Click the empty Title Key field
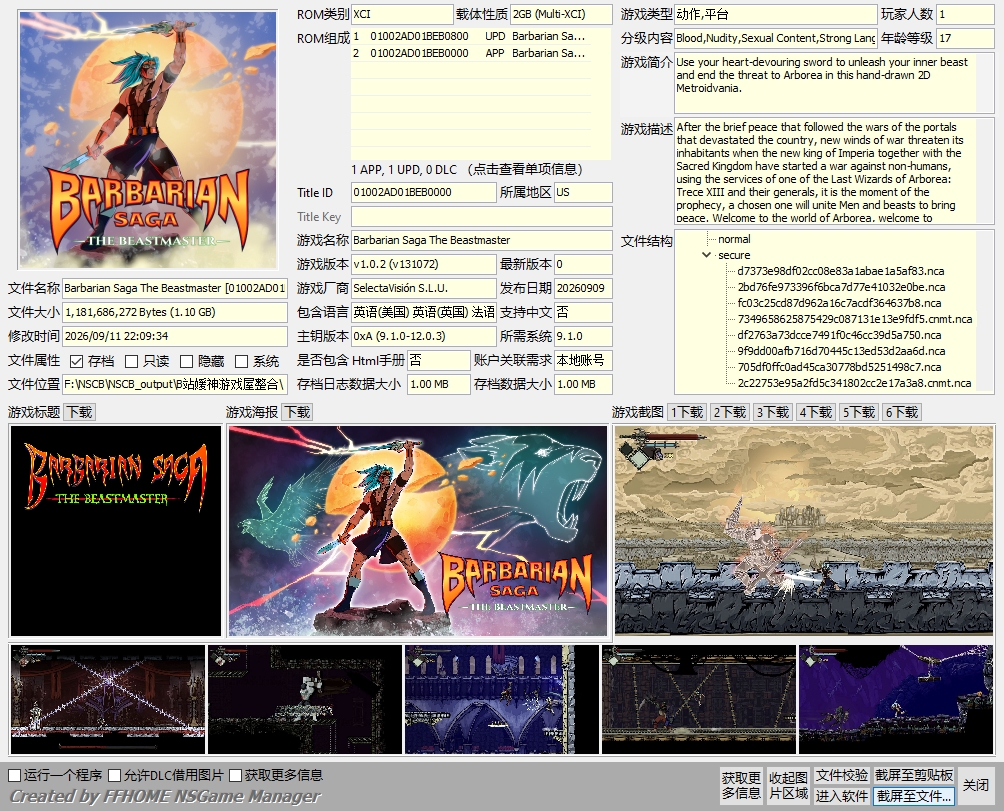The image size is (1004, 811). [x=482, y=216]
